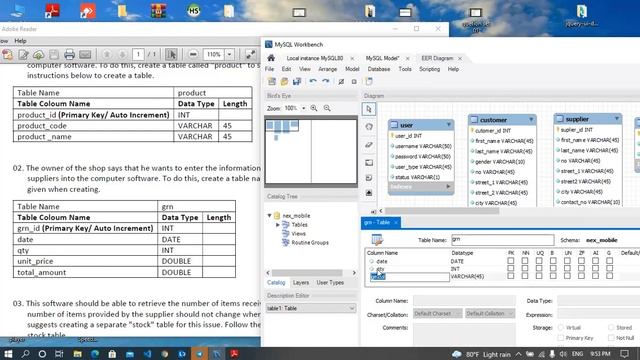Switch to the Layers tab
Screen dimensions: 640x360
[x=301, y=282]
